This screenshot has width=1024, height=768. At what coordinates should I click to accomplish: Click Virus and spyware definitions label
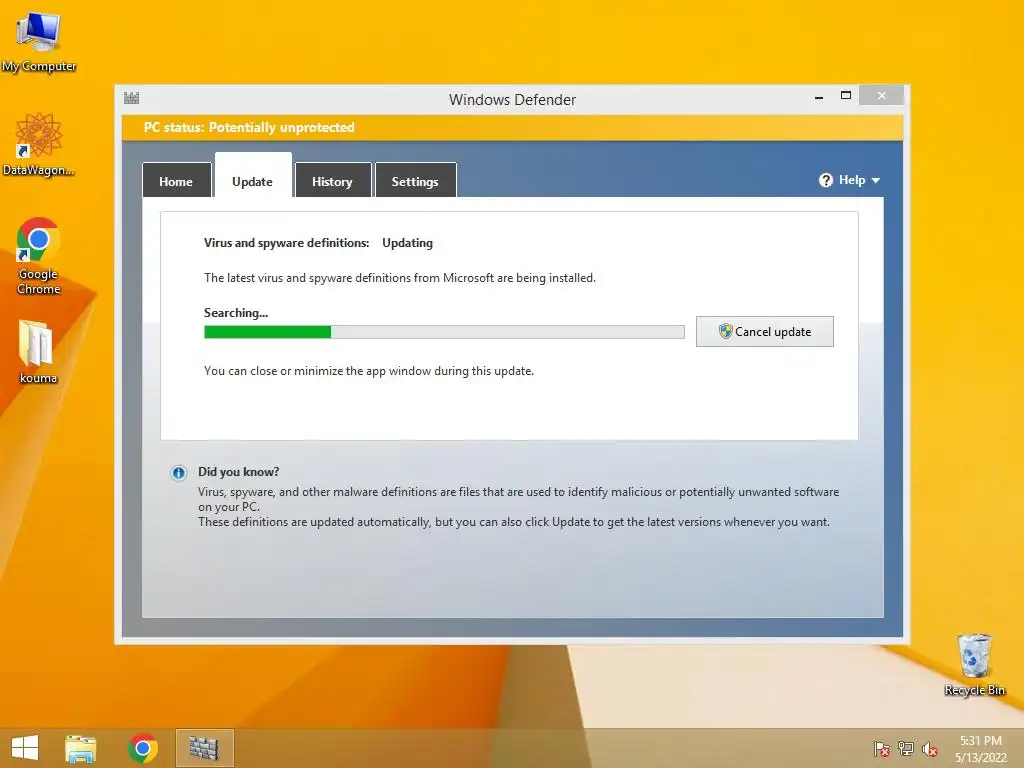tap(287, 243)
